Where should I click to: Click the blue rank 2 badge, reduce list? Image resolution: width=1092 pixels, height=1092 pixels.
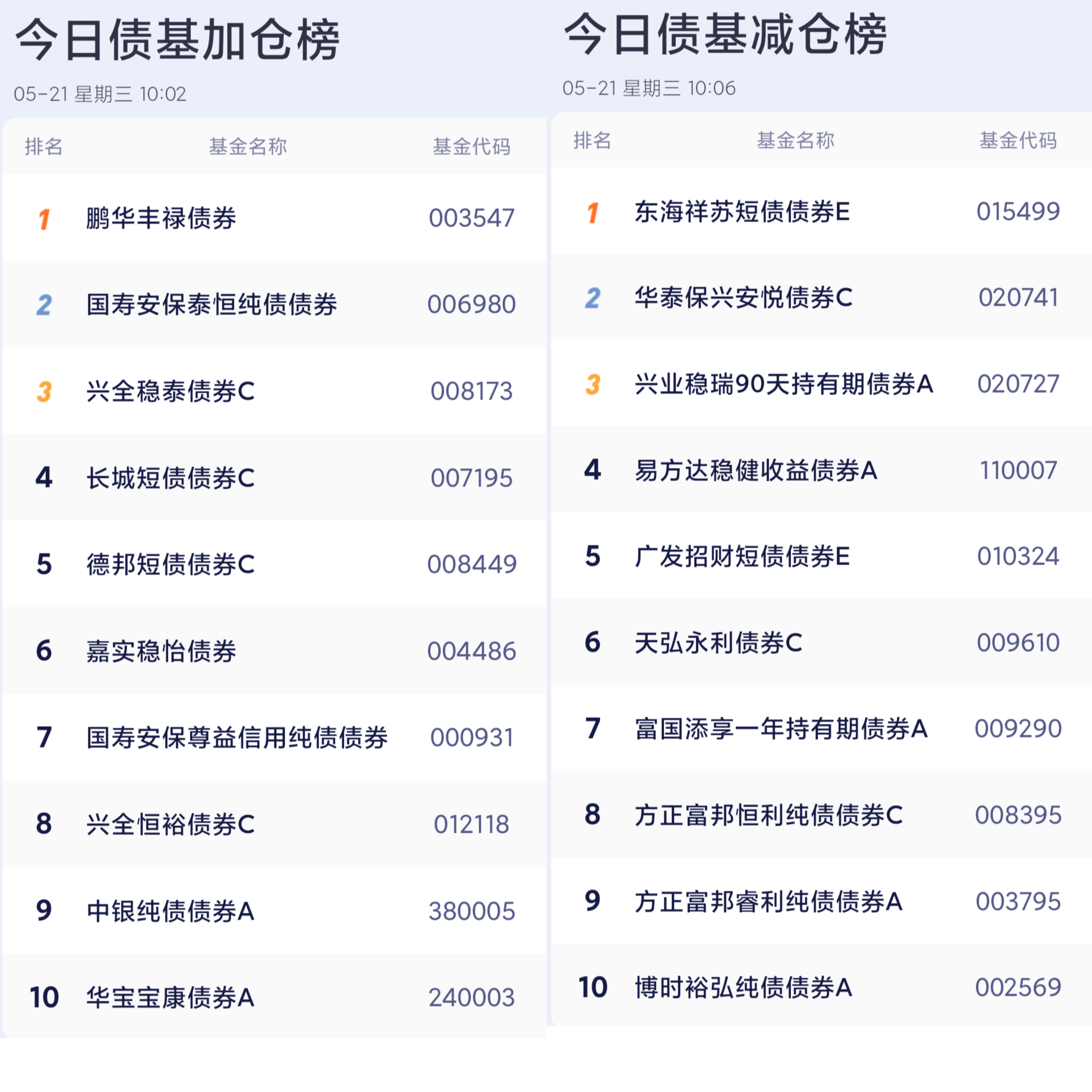592,298
